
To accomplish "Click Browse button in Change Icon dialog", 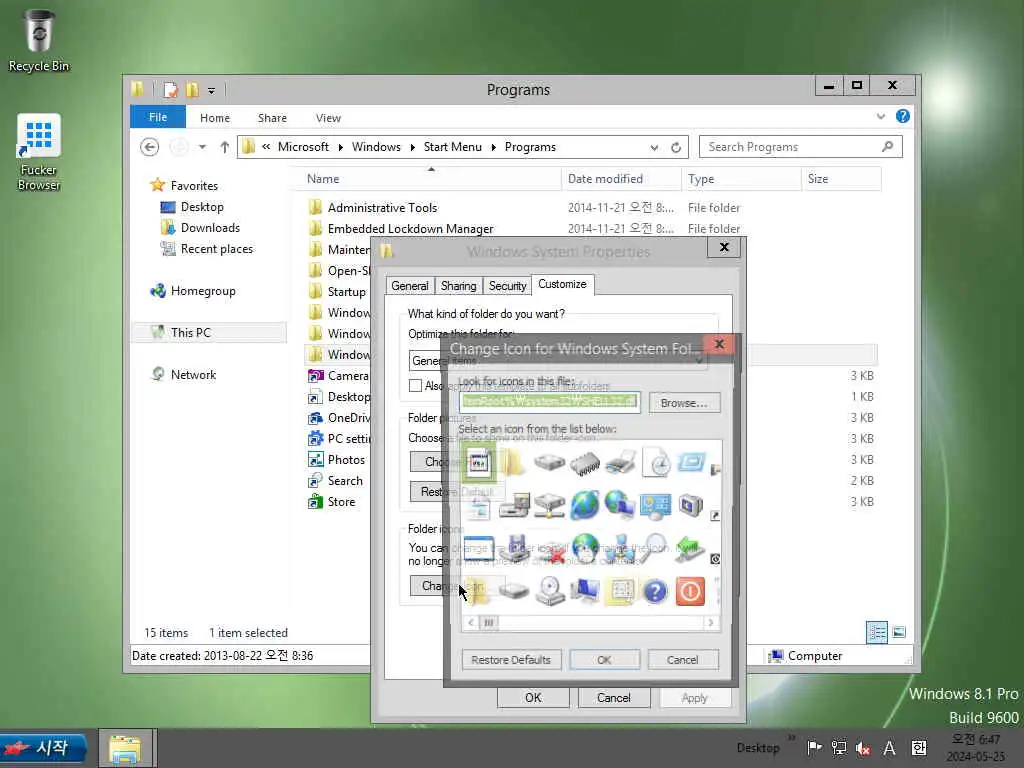I will [x=684, y=403].
